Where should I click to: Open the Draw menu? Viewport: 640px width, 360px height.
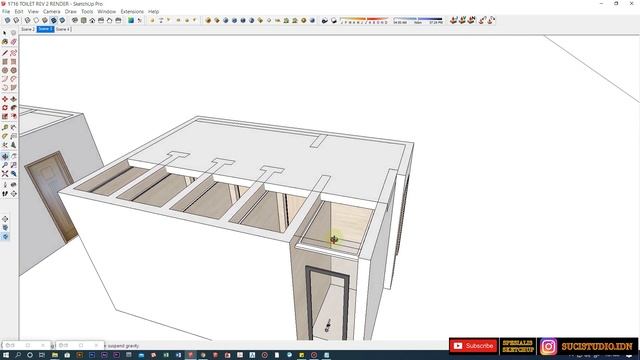click(x=71, y=11)
